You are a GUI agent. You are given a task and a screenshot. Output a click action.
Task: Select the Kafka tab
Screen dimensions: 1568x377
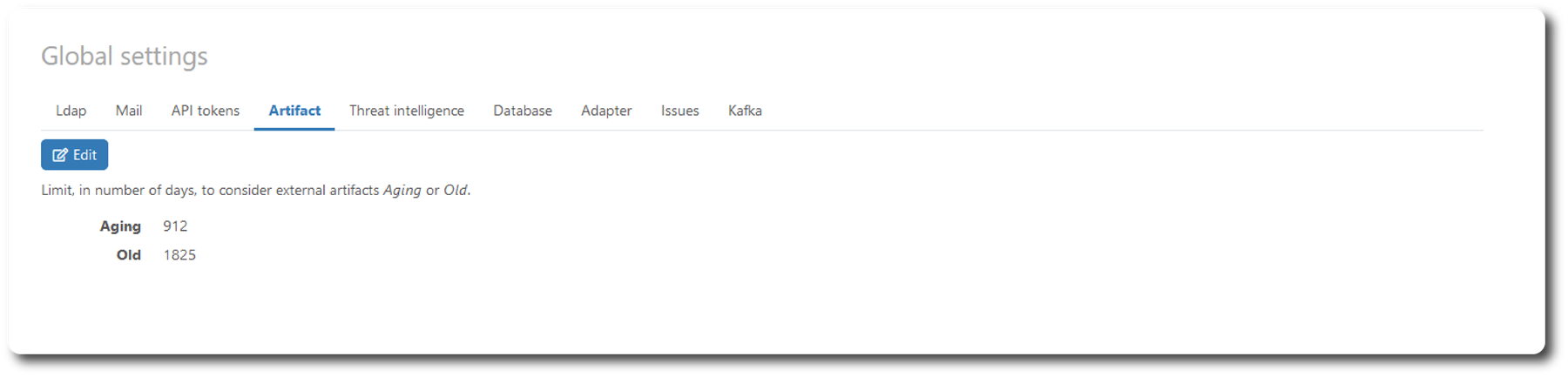745,111
